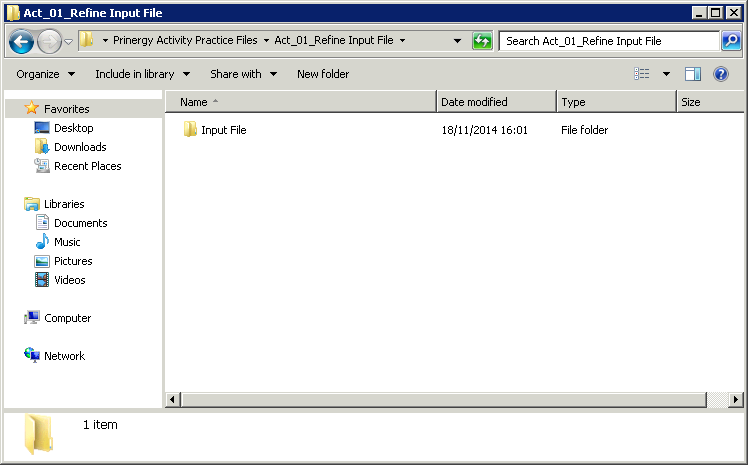This screenshot has width=748, height=465.
Task: Create a New folder
Action: 323,74
